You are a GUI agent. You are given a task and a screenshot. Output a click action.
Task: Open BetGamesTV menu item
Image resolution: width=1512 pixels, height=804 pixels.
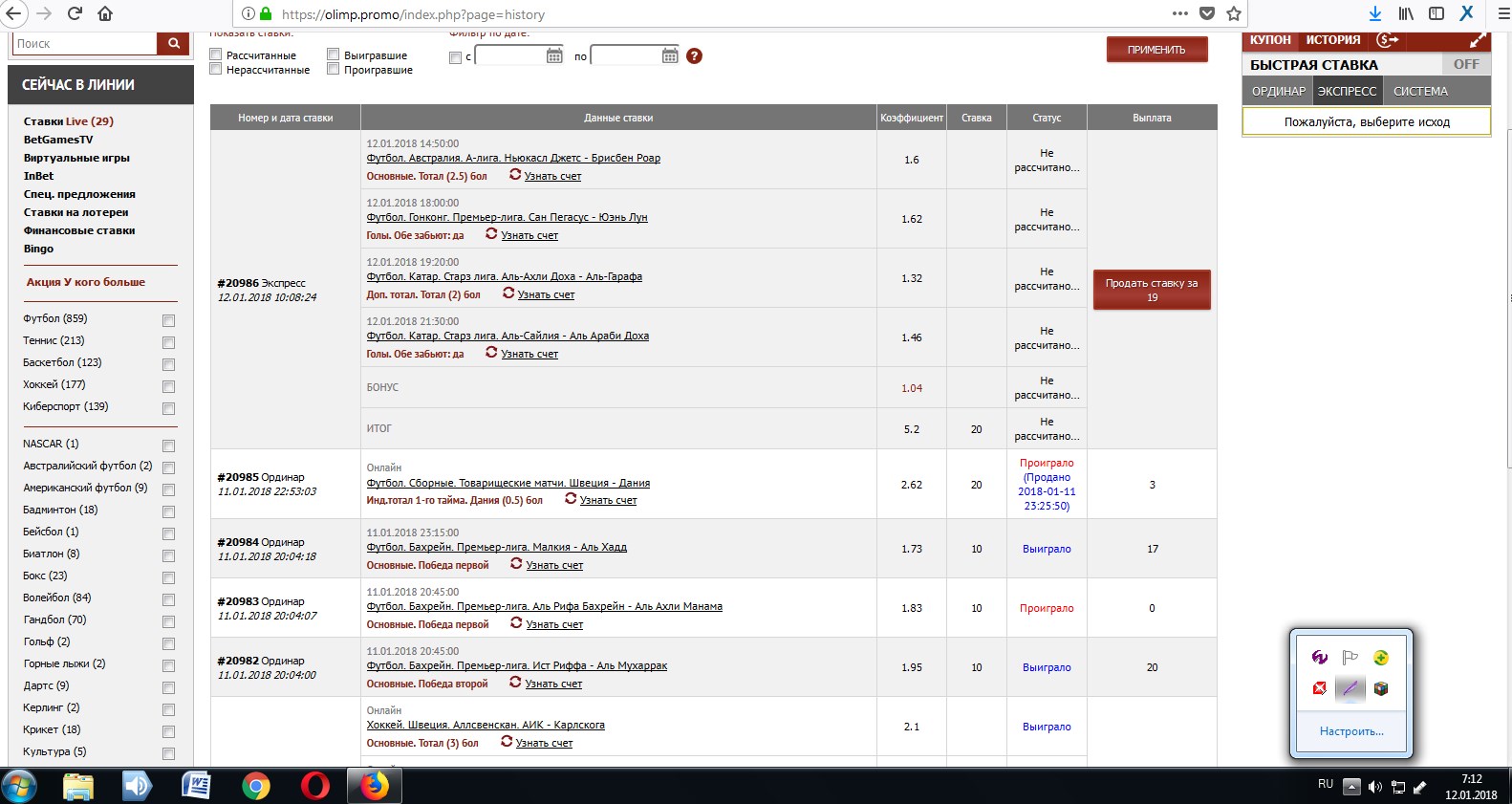pyautogui.click(x=58, y=140)
